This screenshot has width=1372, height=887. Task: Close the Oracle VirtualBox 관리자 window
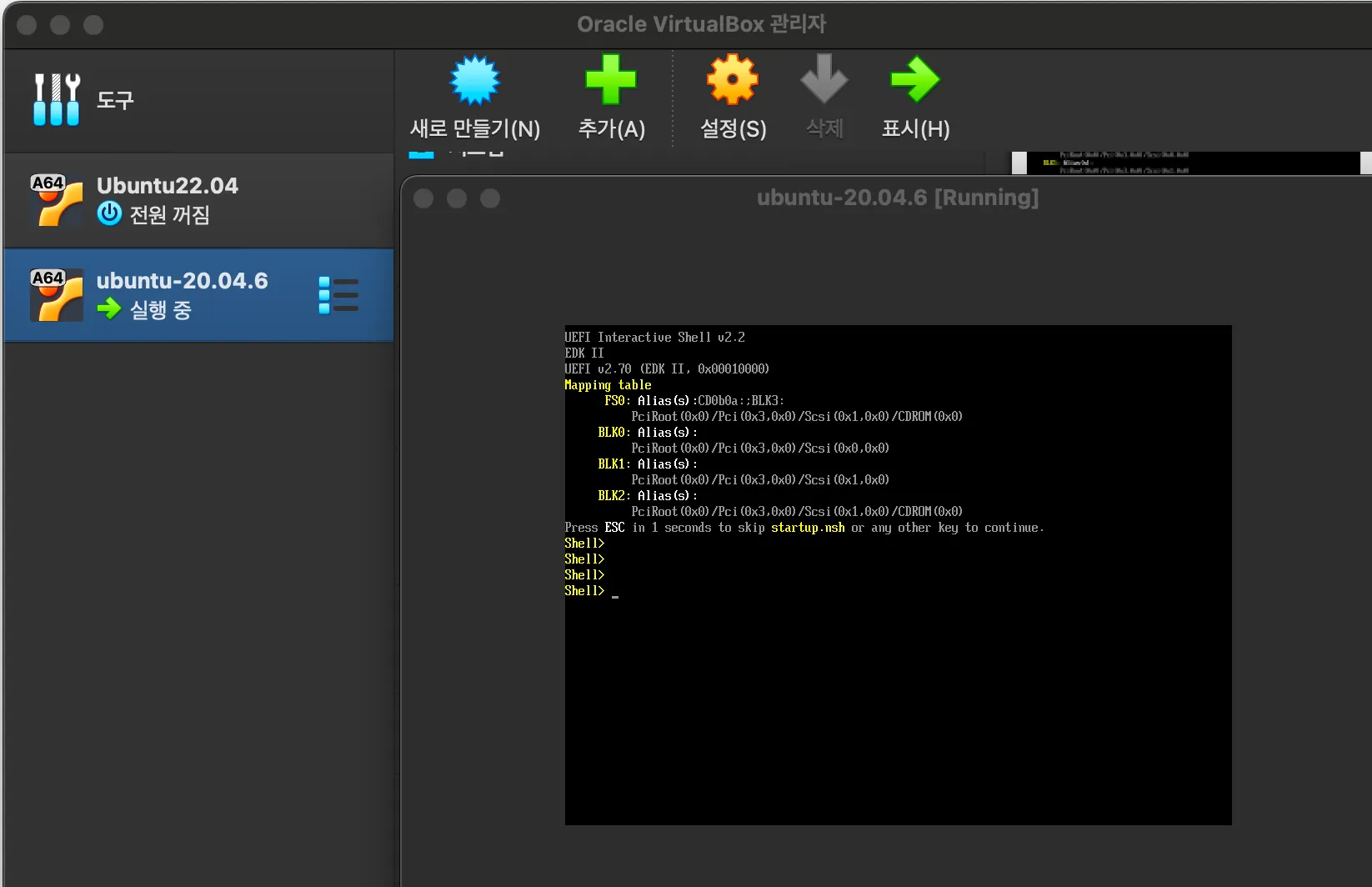click(27, 25)
